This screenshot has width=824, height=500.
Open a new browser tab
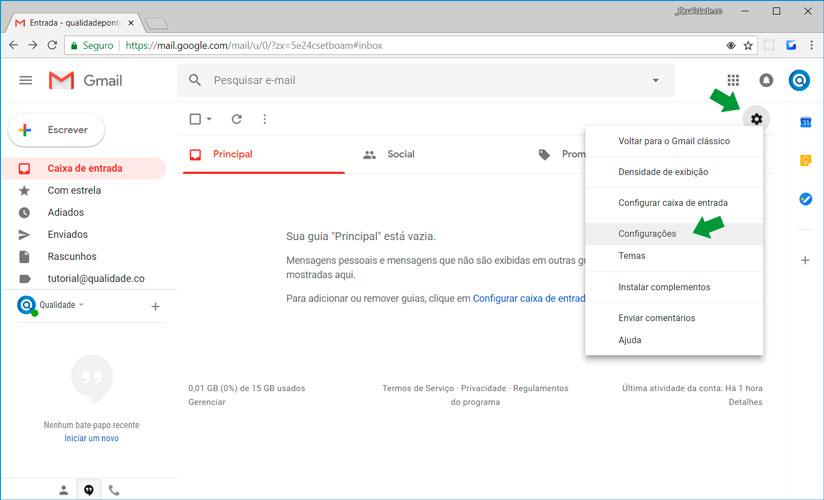pyautogui.click(x=156, y=23)
